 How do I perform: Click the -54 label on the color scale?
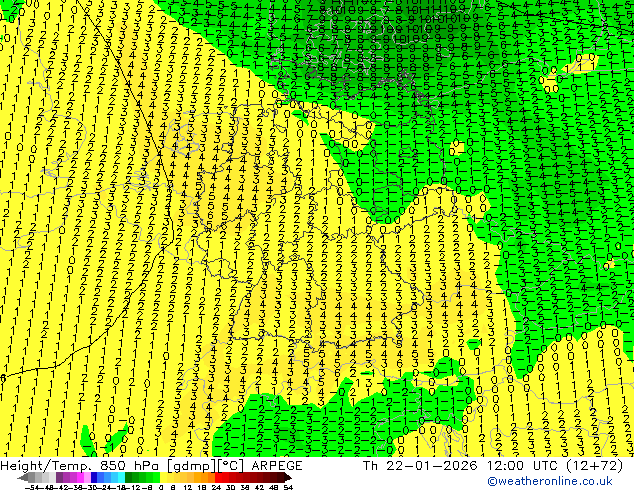coord(31,488)
